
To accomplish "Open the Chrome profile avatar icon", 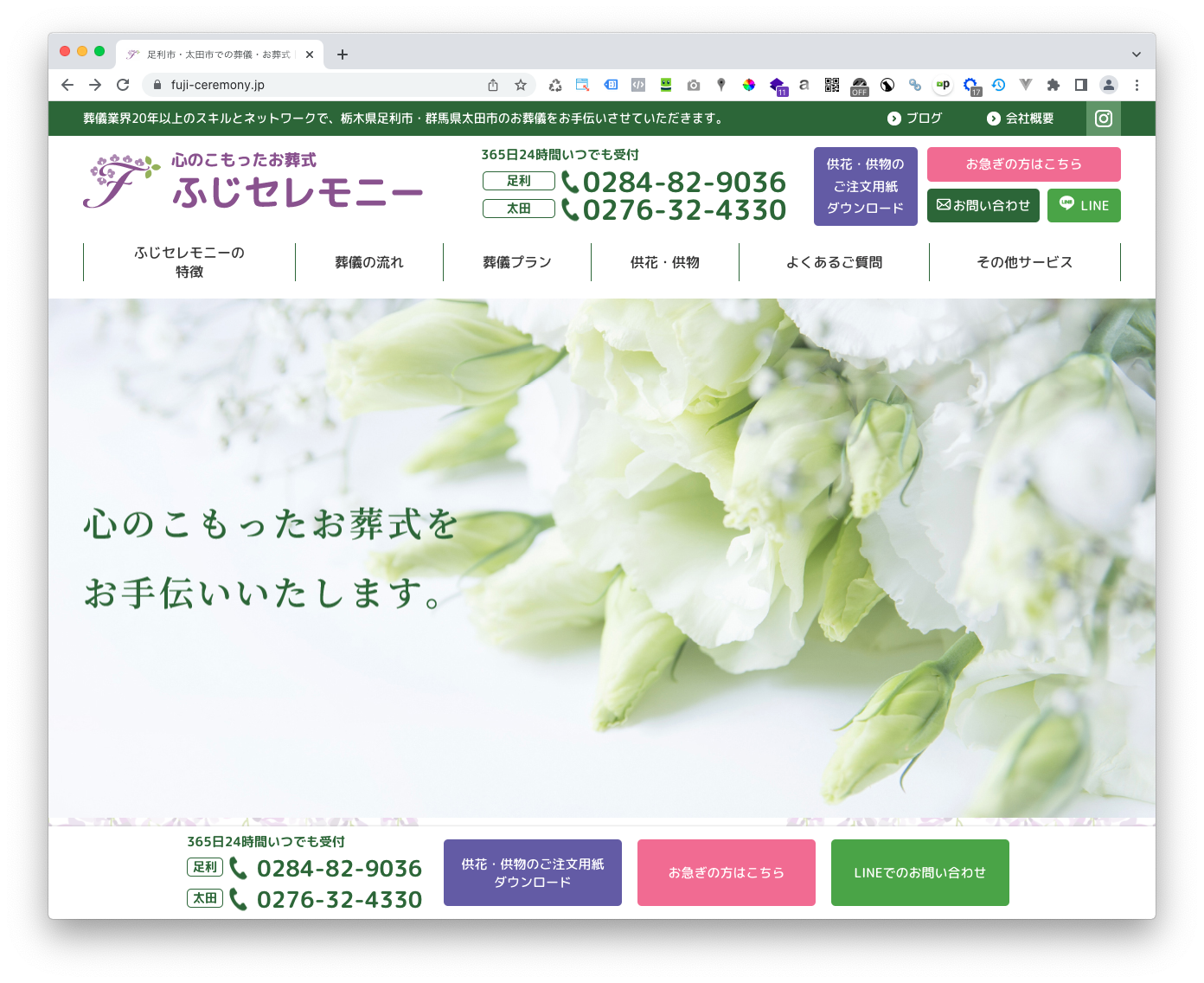I will point(1108,85).
